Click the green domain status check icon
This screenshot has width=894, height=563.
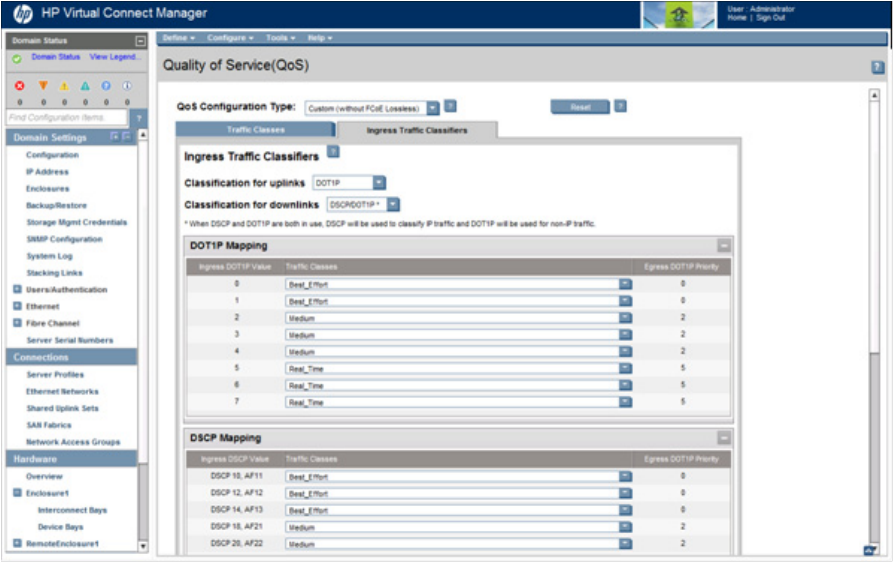point(17,58)
